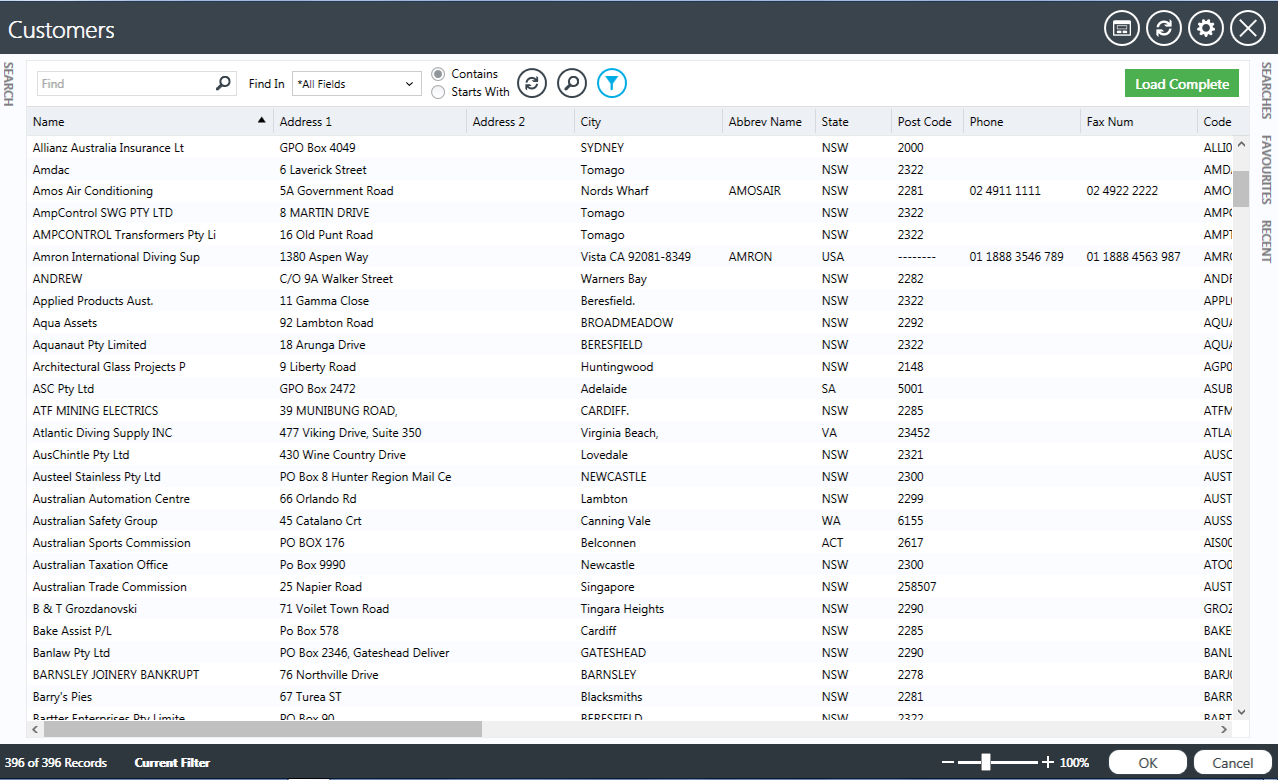Click the horizontal scrollbar thumb

(x=263, y=730)
